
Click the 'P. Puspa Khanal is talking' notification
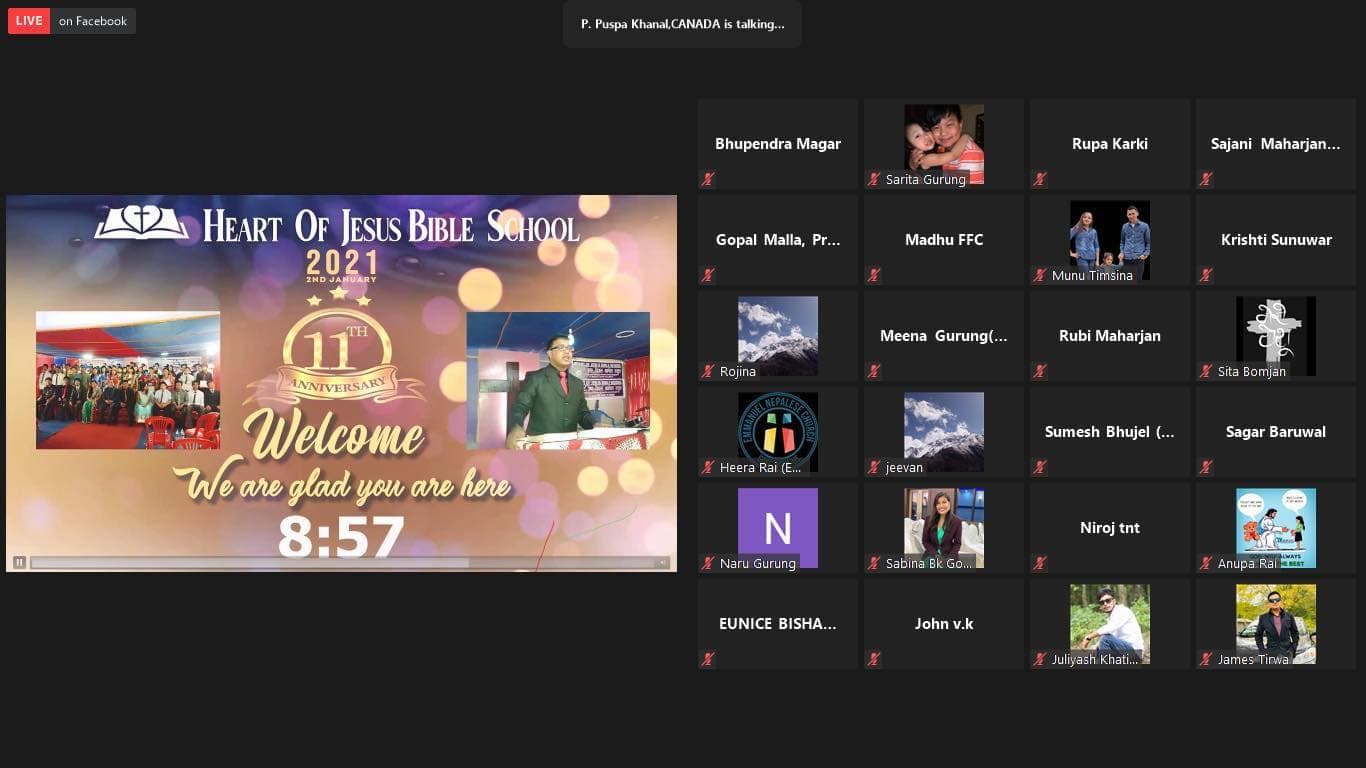click(x=682, y=24)
